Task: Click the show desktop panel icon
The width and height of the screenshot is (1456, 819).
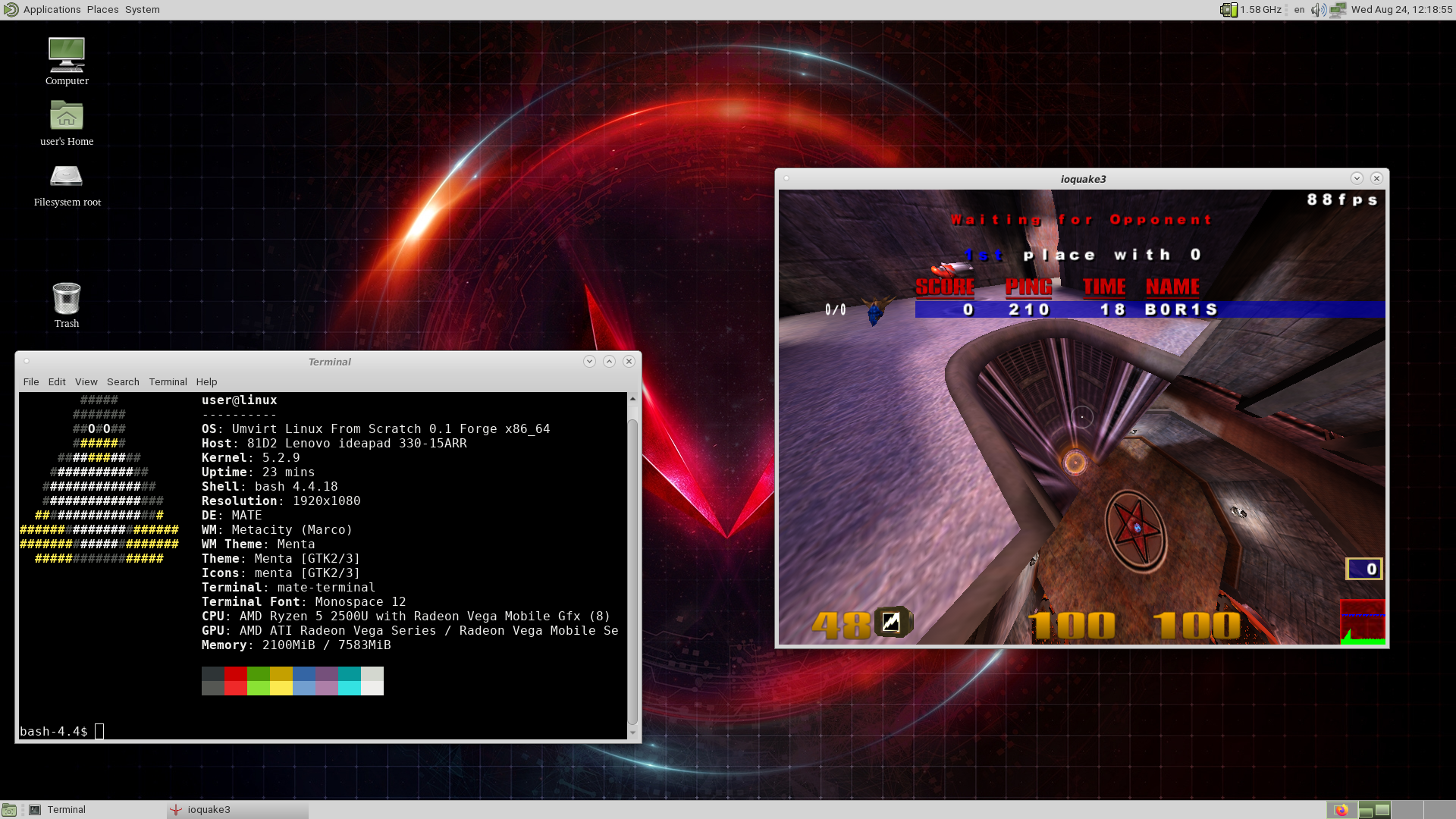Action: [9, 810]
